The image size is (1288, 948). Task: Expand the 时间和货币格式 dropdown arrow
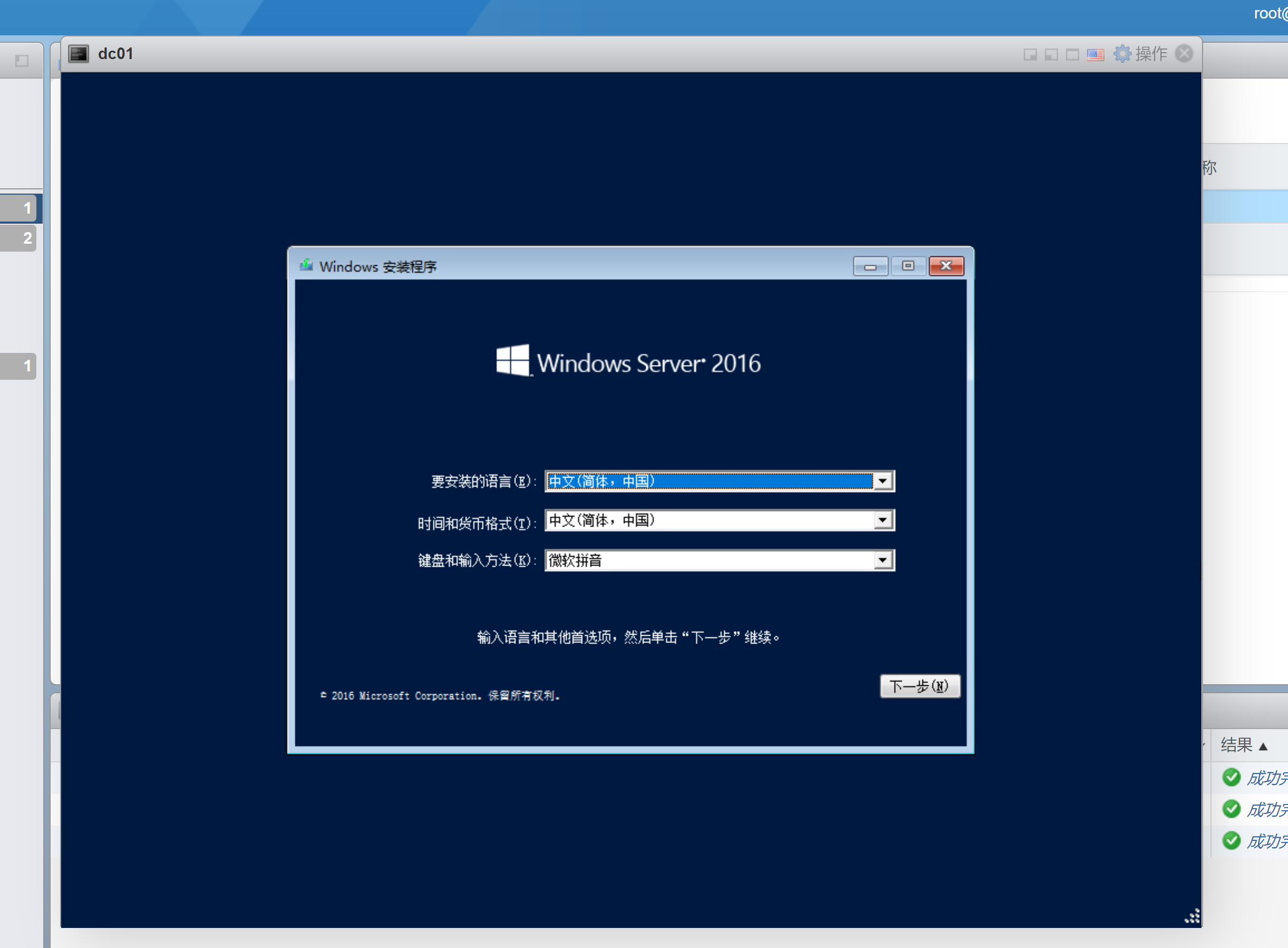pyautogui.click(x=882, y=521)
